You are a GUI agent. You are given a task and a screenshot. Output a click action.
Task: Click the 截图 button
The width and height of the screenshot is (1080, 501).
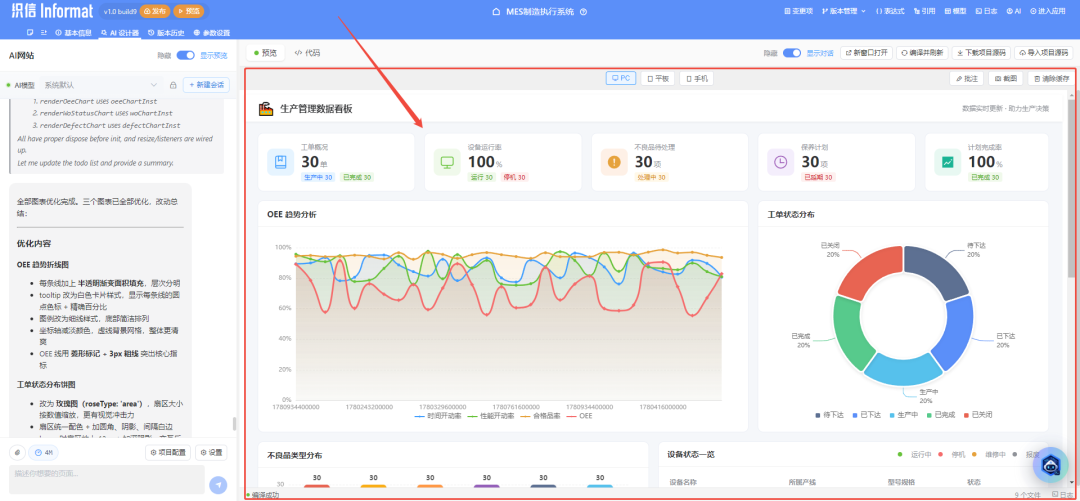click(1006, 79)
